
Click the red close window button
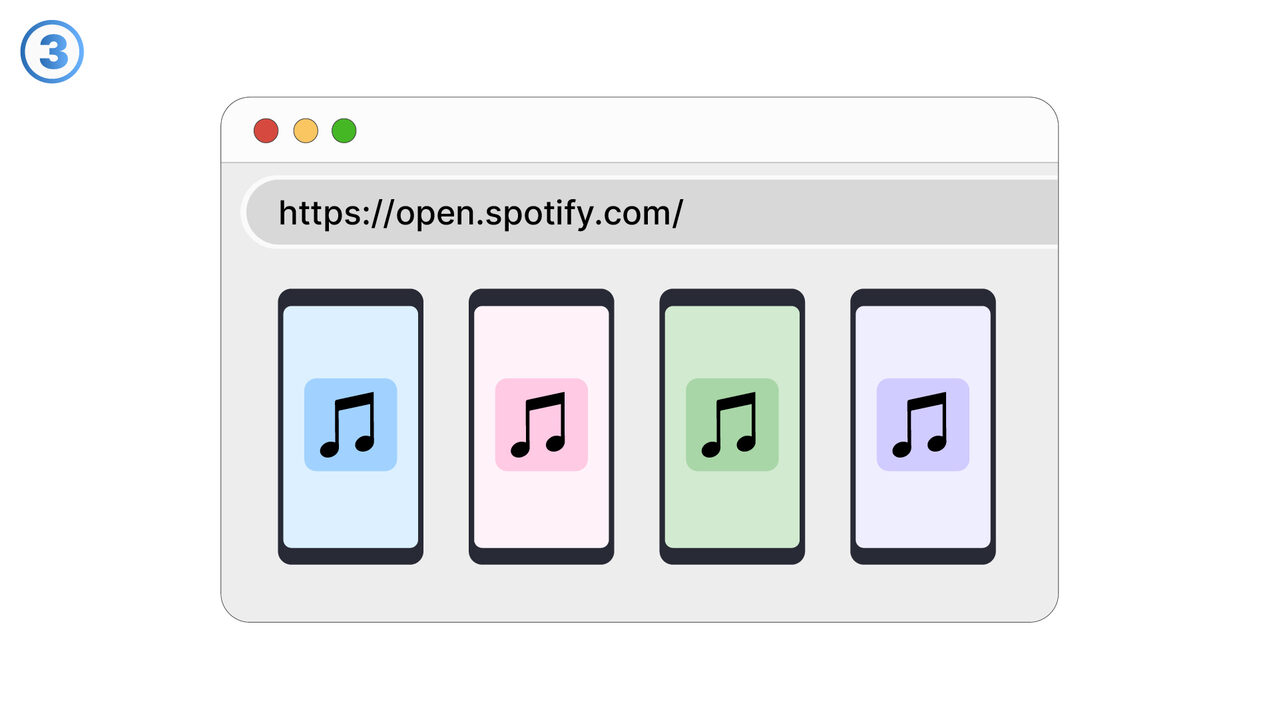coord(266,131)
